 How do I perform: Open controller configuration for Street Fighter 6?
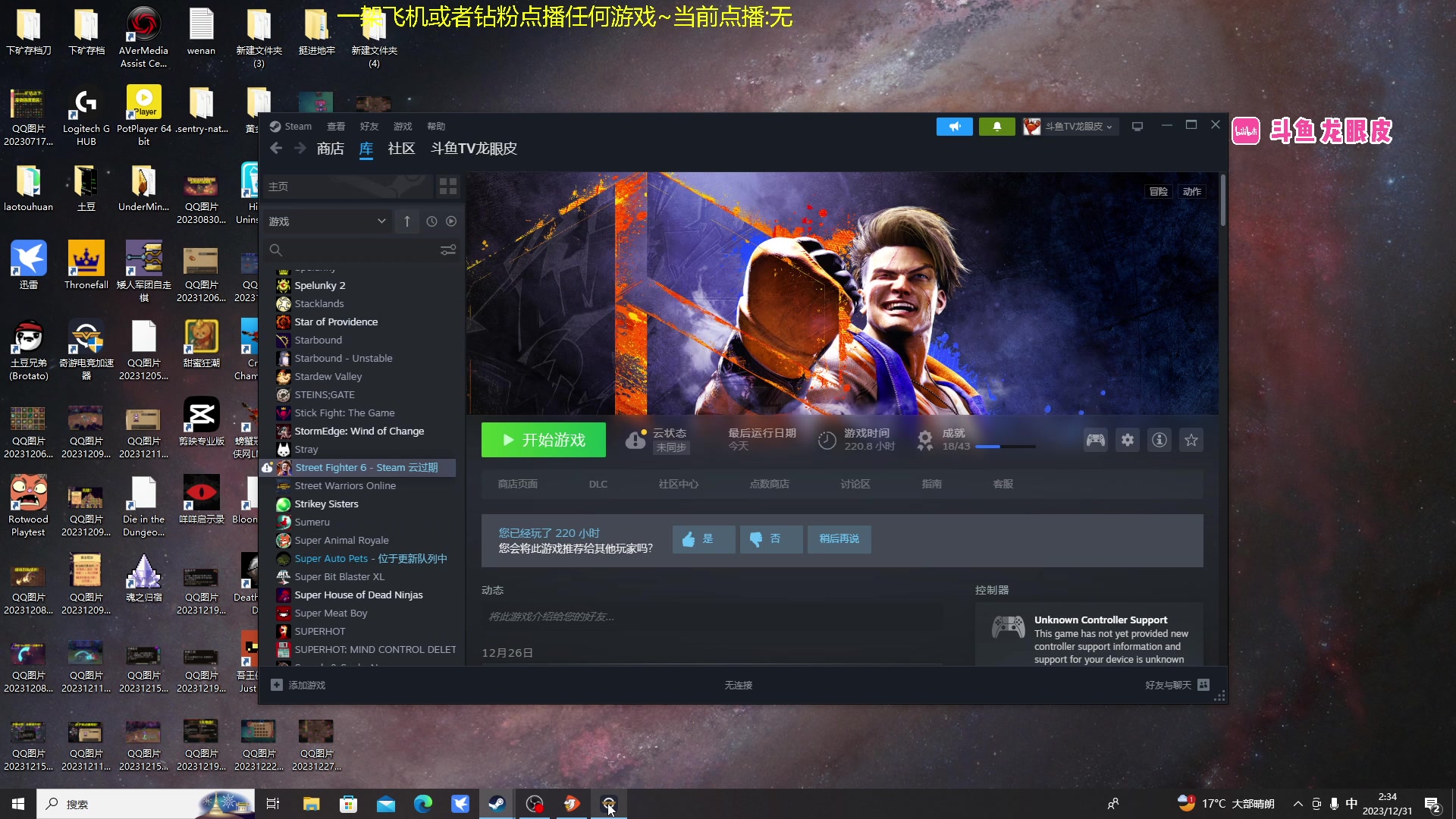tap(1094, 440)
